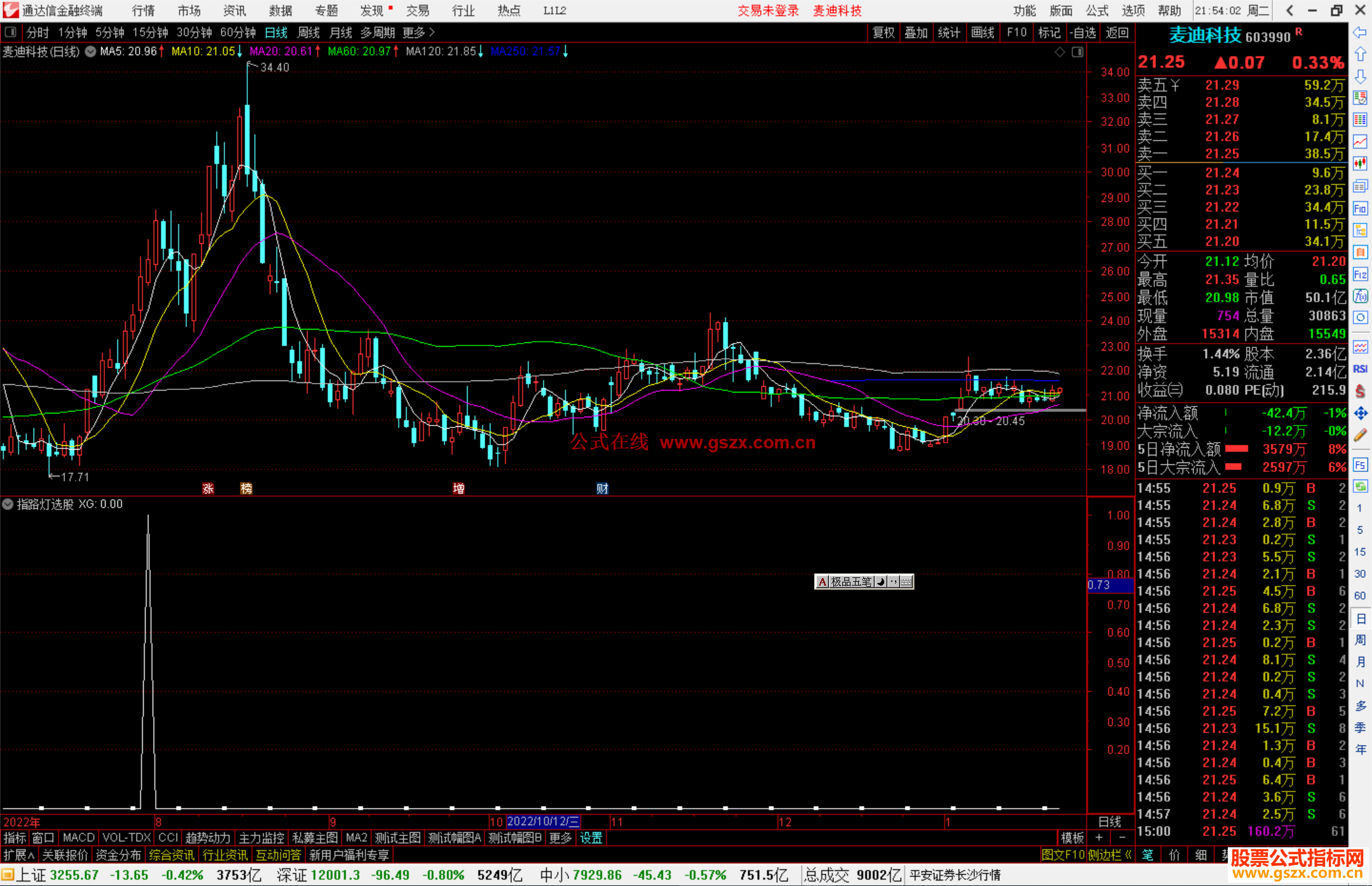Toggle the diamond marker icon above chart
Screen dimensions: 1372x886
pos(1059,52)
